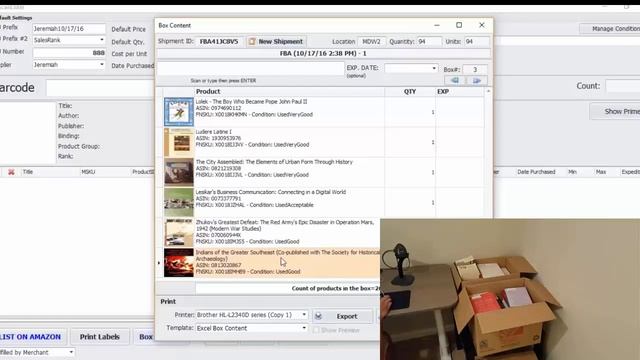Screen dimensions: 640x360
Task: Close the Box Content window
Action: (x=482, y=25)
